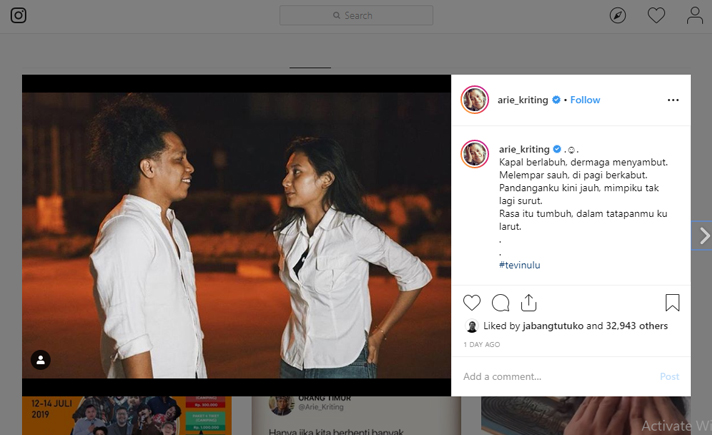Open the ORANG TIMUR tweet background post thumbnail
Image resolution: width=712 pixels, height=435 pixels.
coord(356,415)
